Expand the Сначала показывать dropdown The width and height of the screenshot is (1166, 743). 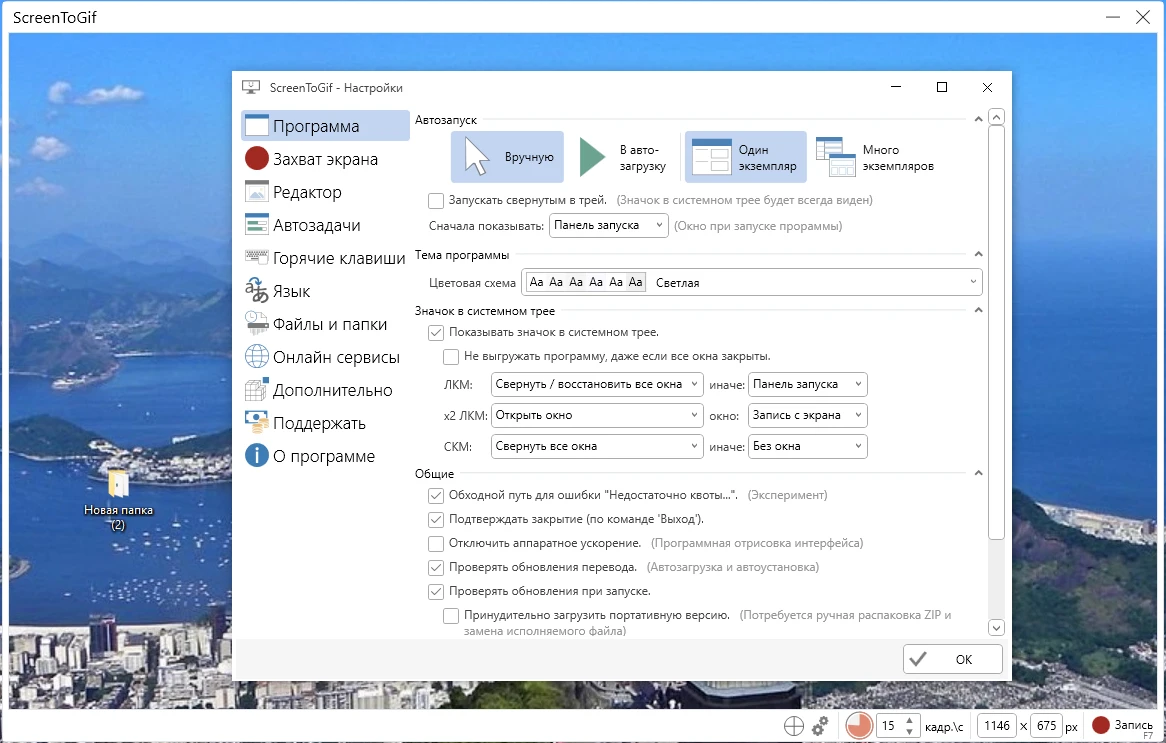[608, 226]
